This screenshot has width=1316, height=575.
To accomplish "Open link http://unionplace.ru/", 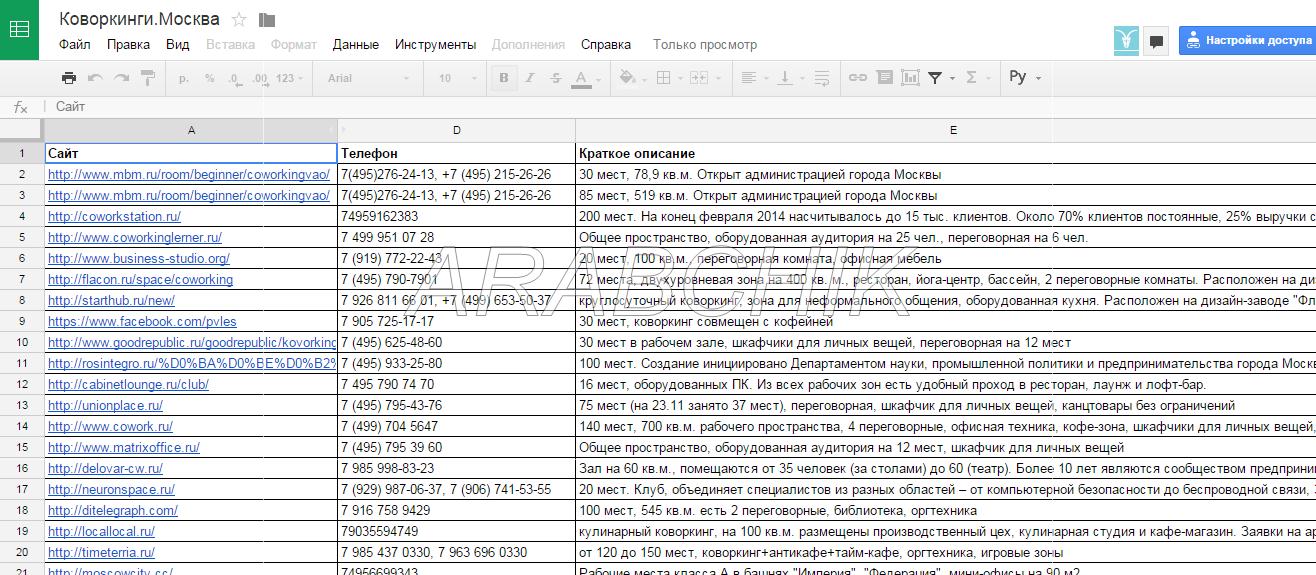I will click(105, 405).
